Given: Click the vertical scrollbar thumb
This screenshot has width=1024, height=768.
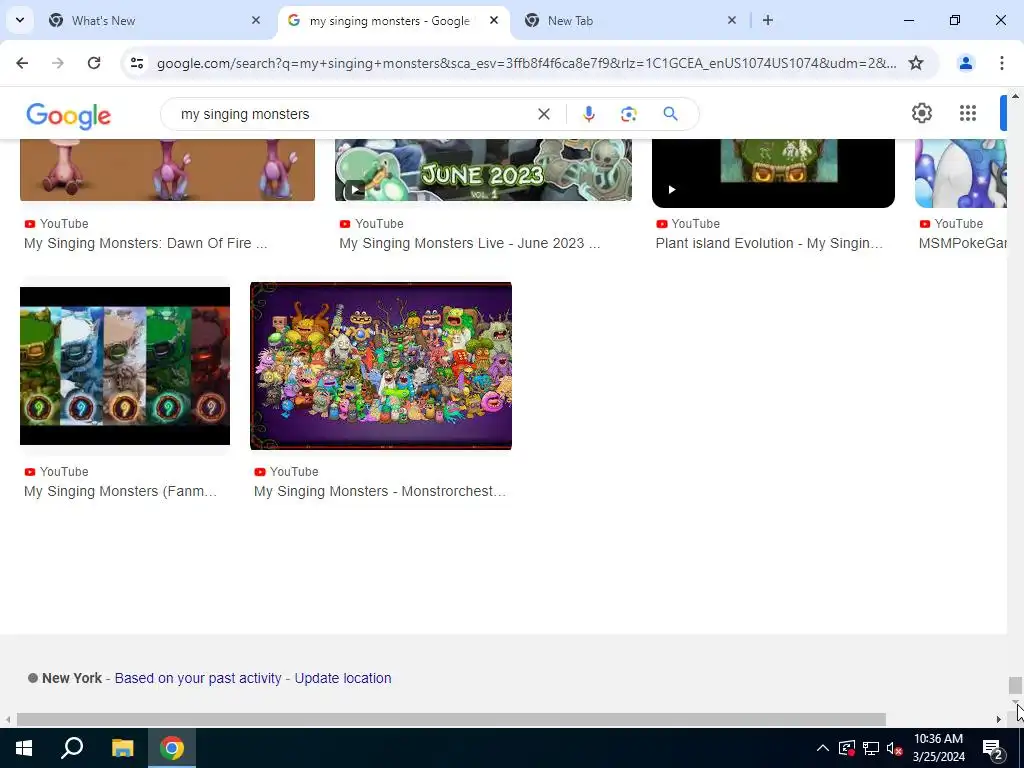Looking at the screenshot, I should pos(1015,685).
